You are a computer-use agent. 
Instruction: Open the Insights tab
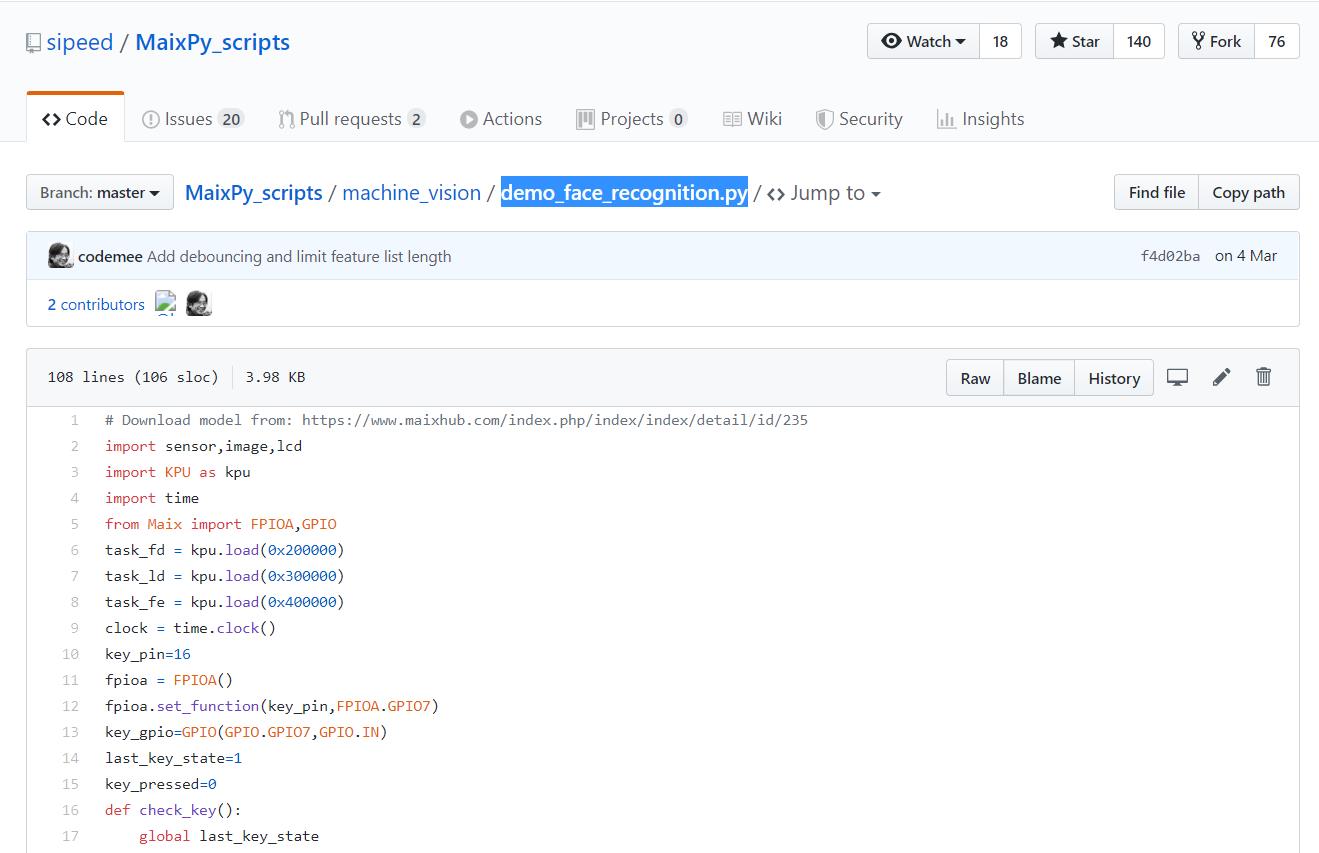[980, 119]
